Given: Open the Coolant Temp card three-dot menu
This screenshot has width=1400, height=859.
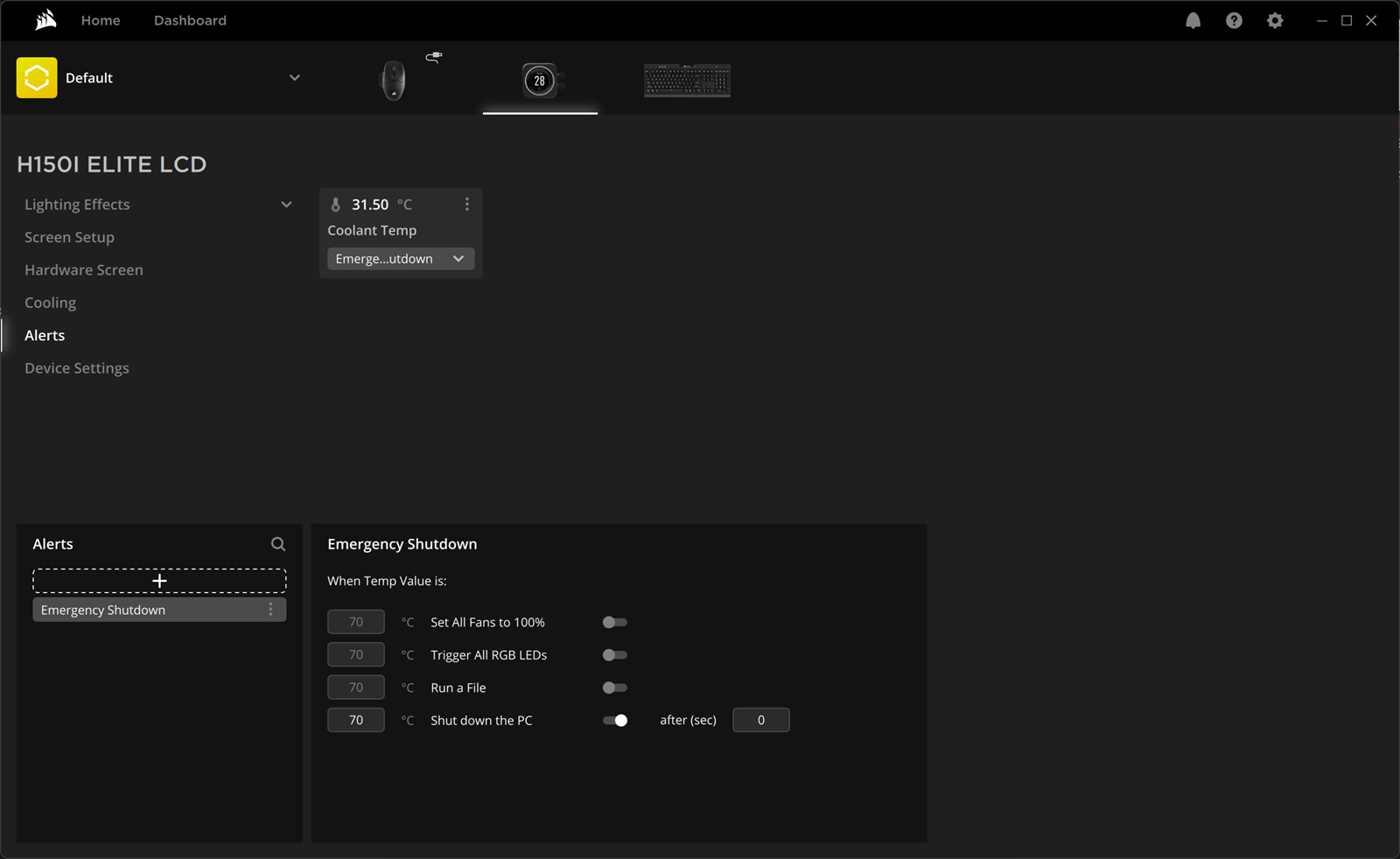Looking at the screenshot, I should 467,204.
